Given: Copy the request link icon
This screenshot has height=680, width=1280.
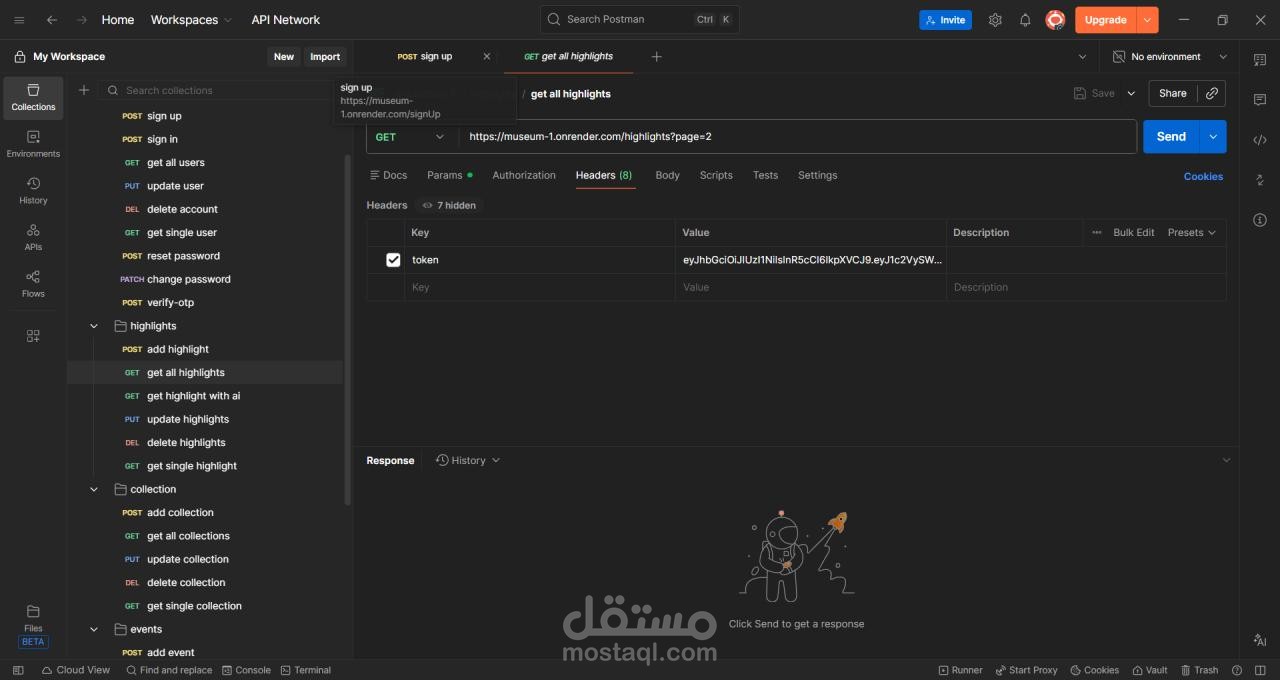Looking at the screenshot, I should click(1212, 93).
